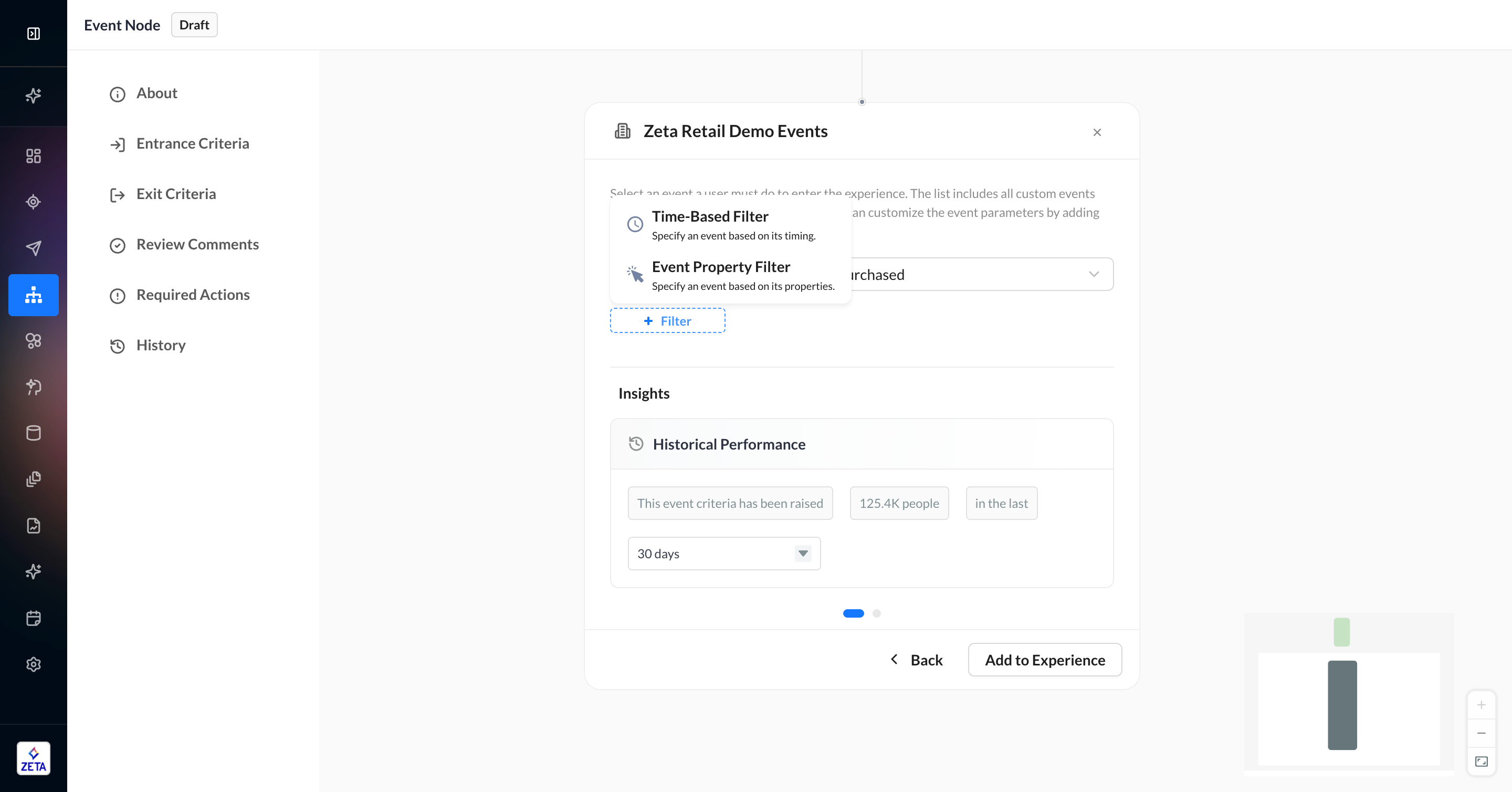Click the + Filter button
This screenshot has width=1512, height=792.
click(667, 320)
